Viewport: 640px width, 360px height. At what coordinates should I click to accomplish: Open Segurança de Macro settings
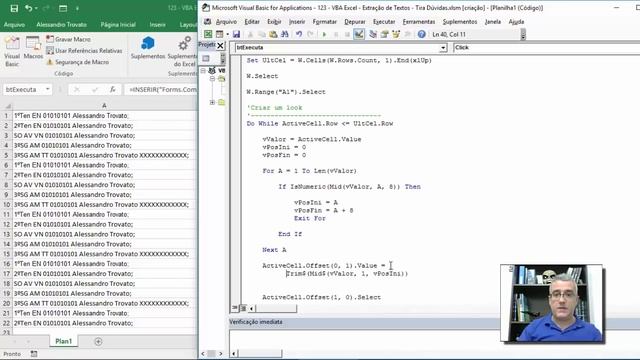[78, 62]
